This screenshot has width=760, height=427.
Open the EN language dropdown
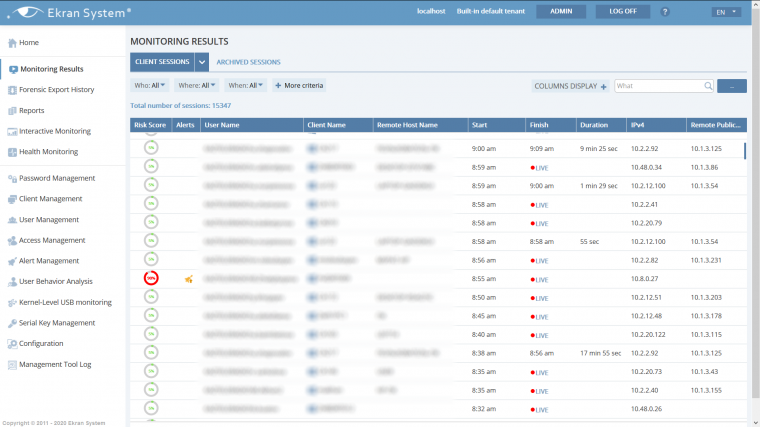pyautogui.click(x=727, y=12)
